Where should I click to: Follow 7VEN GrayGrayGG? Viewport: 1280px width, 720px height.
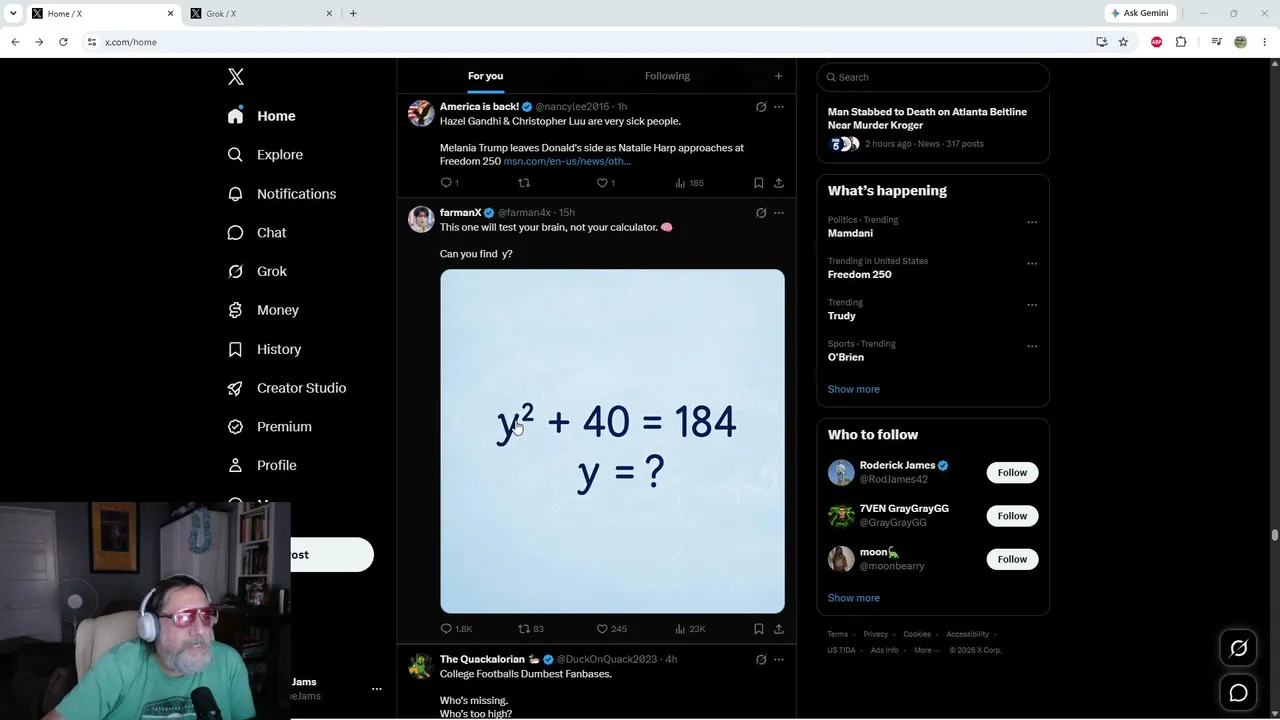click(1012, 516)
